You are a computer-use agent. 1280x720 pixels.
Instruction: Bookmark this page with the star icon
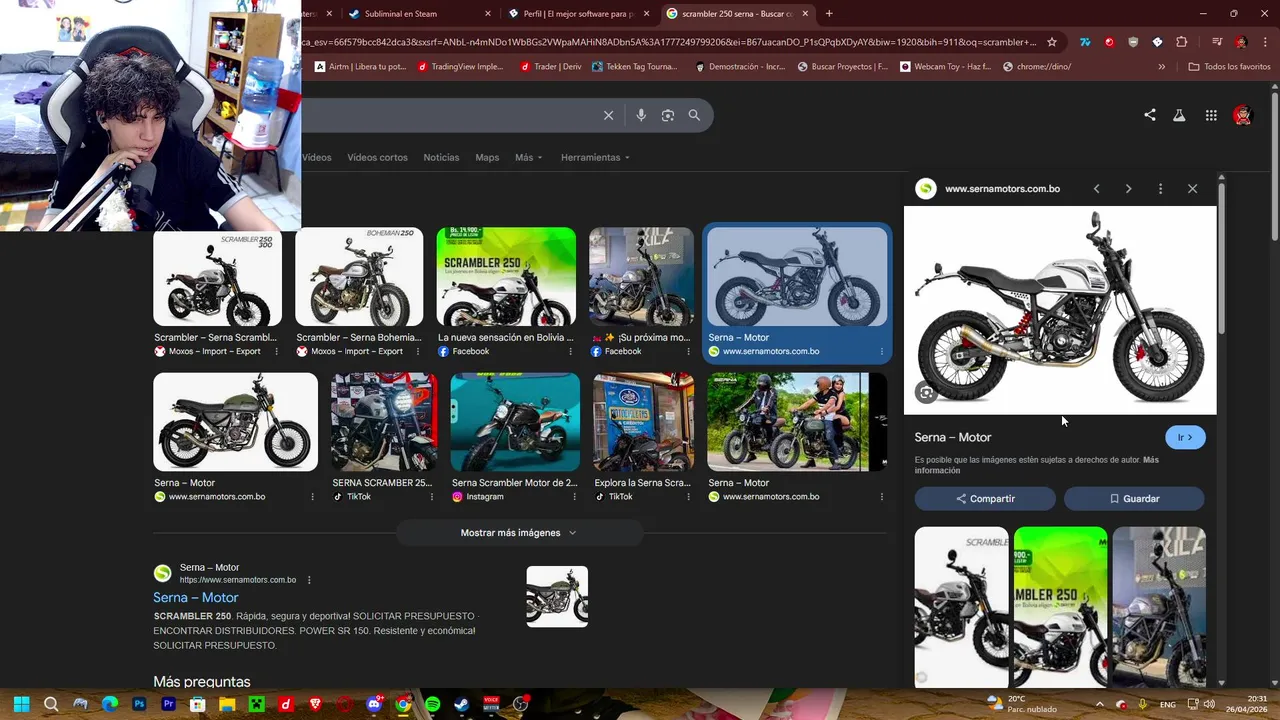[x=1052, y=42]
